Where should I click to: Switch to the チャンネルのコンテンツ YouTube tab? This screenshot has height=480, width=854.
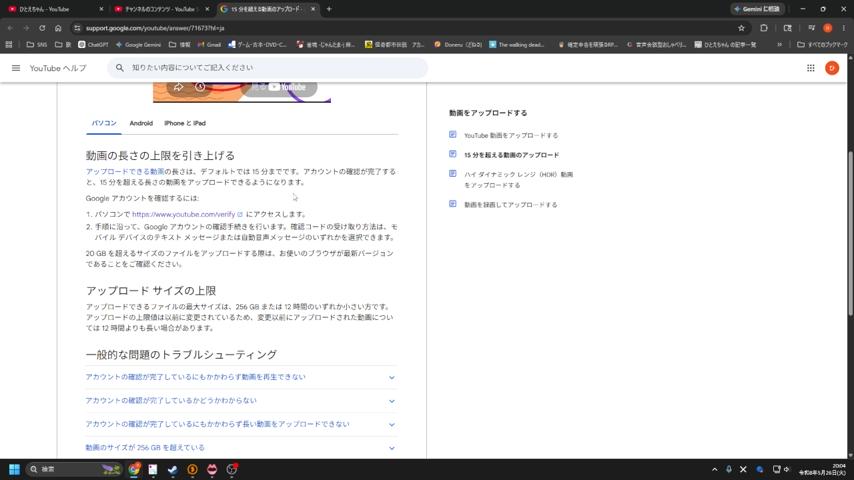click(161, 9)
